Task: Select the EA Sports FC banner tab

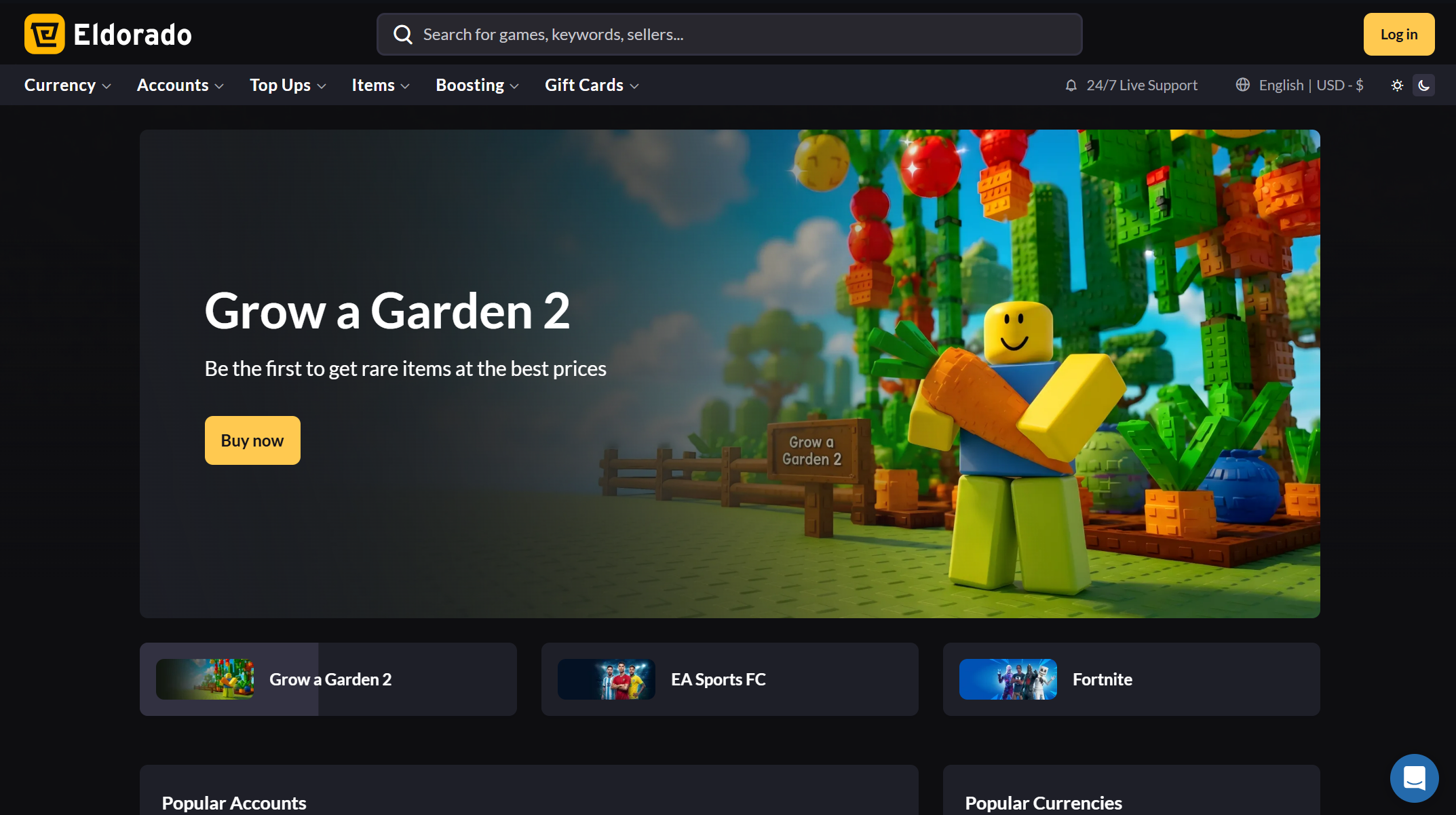Action: pos(730,679)
